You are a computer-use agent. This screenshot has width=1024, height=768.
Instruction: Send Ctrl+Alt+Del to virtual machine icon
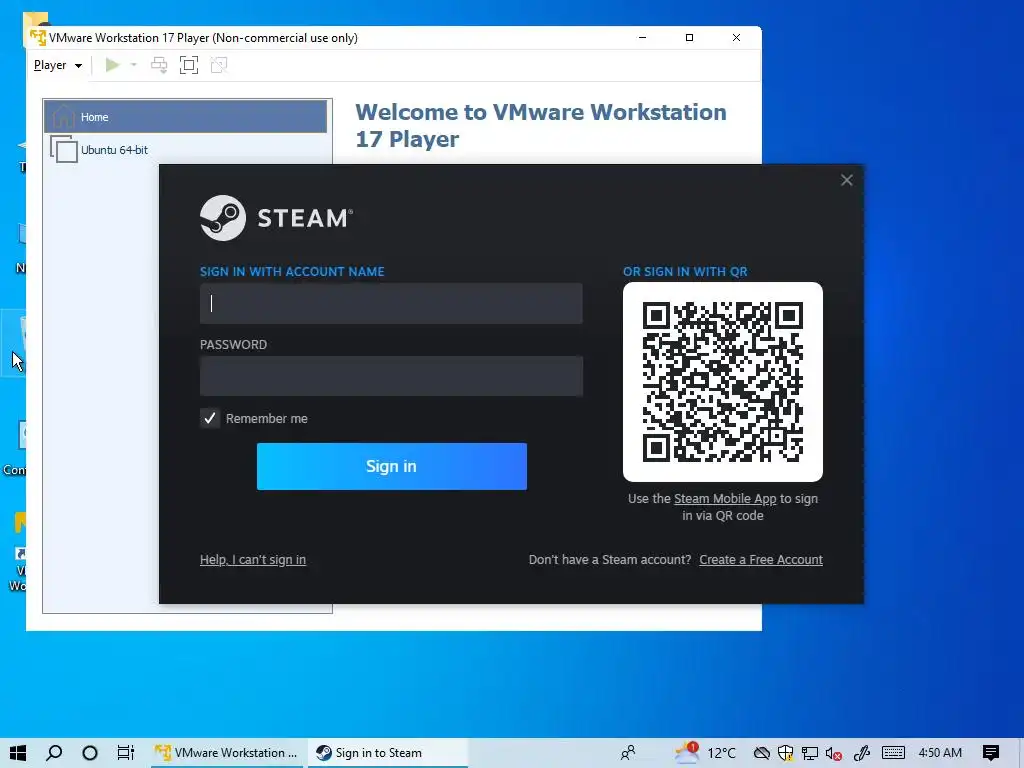[x=159, y=65]
